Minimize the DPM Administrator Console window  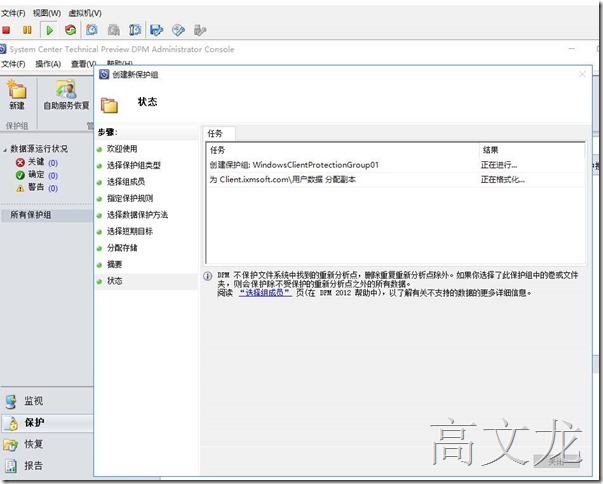[572, 49]
